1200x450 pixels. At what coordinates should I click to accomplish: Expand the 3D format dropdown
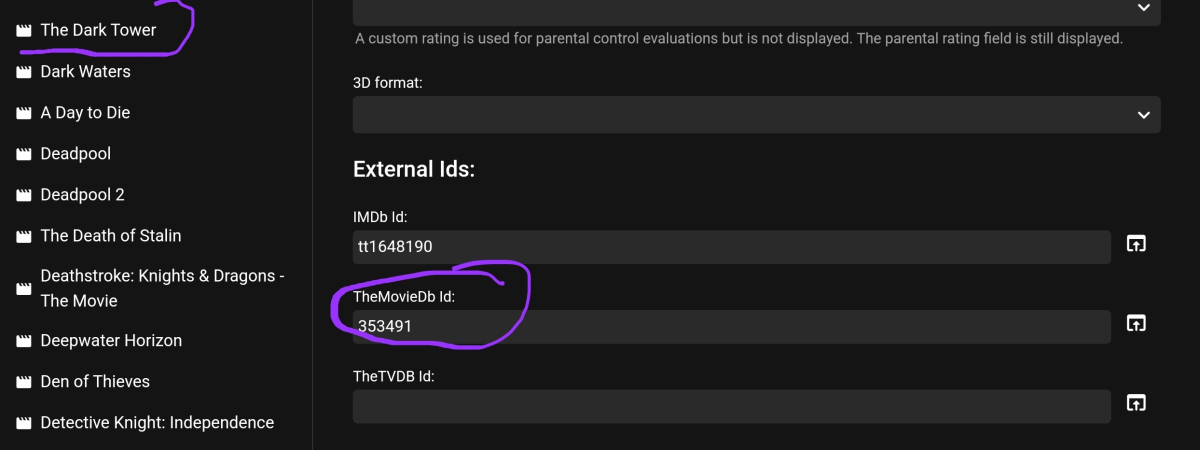pyautogui.click(x=756, y=115)
